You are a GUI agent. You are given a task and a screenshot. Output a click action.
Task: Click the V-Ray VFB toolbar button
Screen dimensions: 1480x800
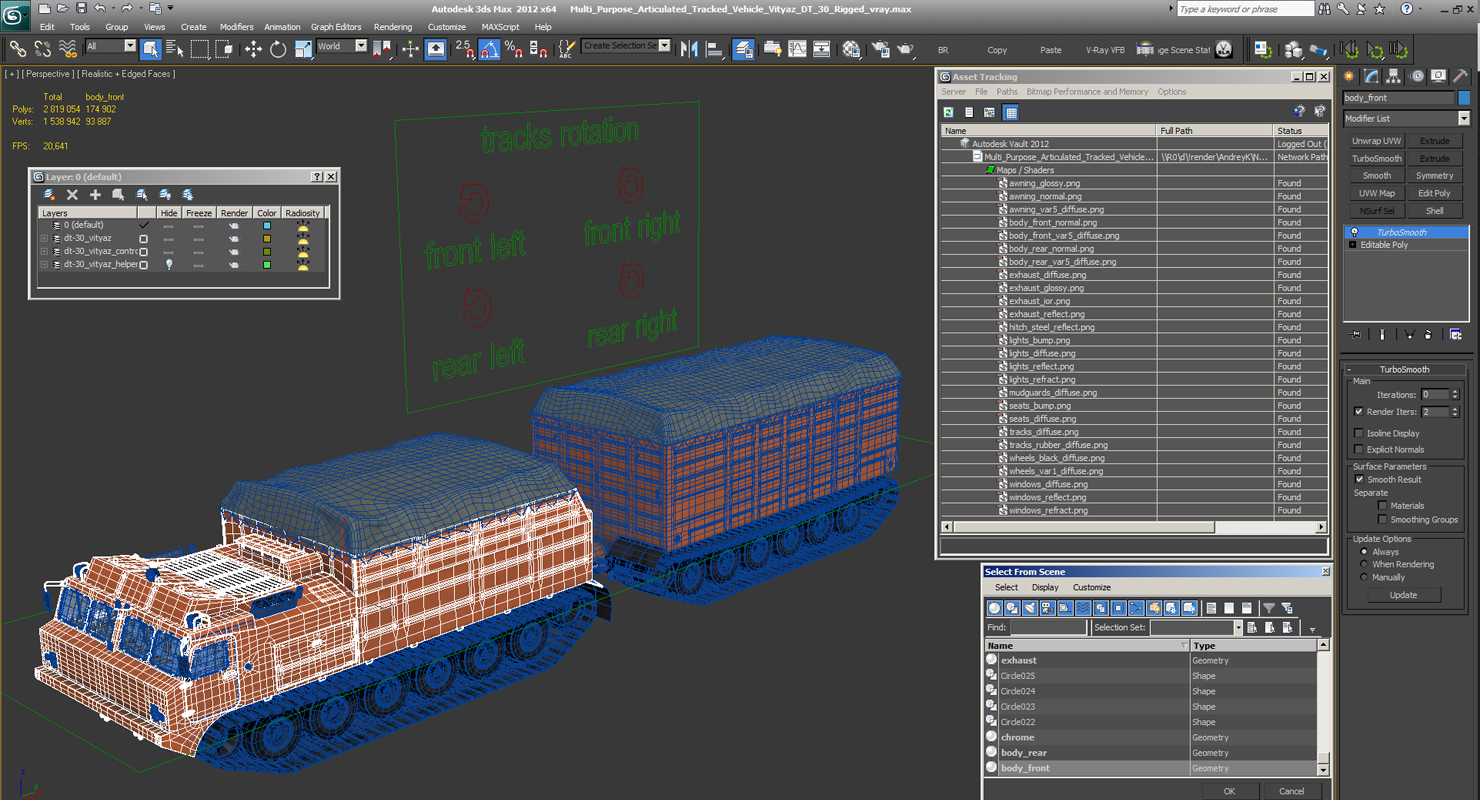tap(1104, 50)
